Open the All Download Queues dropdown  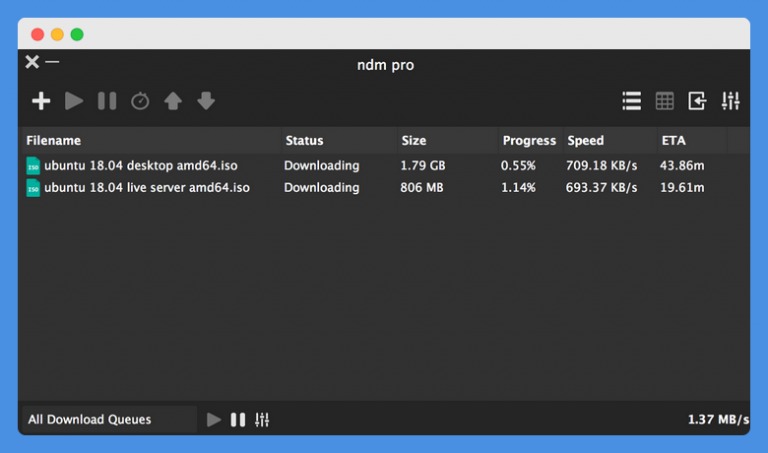pos(108,420)
